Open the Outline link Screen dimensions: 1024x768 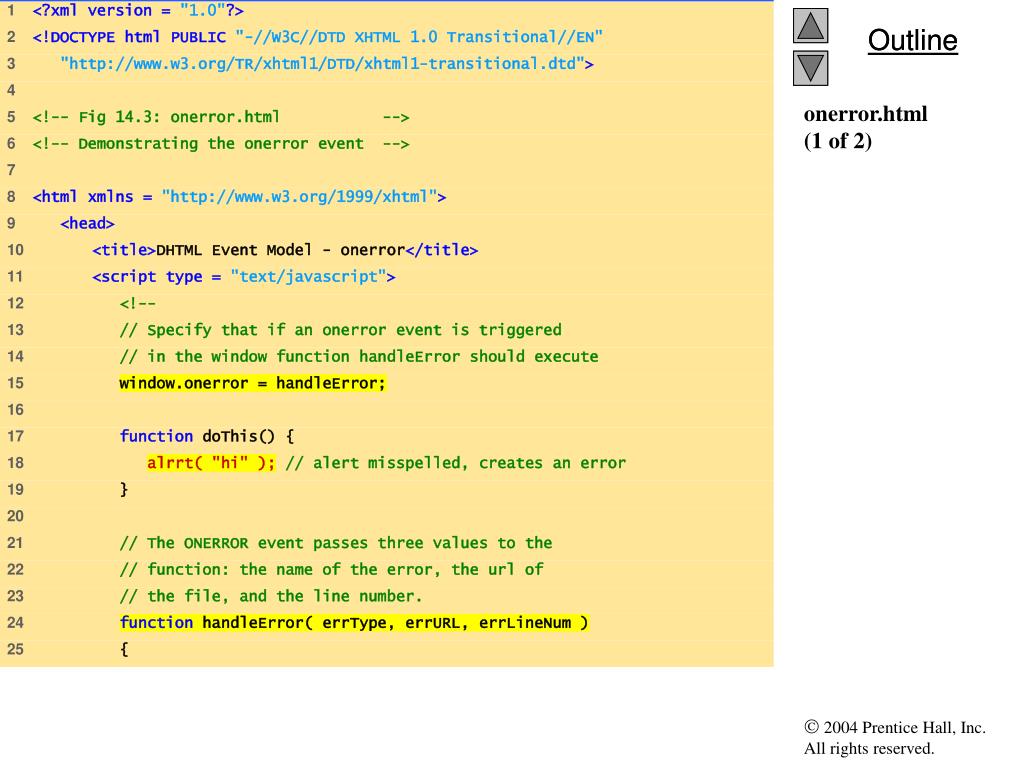[912, 40]
